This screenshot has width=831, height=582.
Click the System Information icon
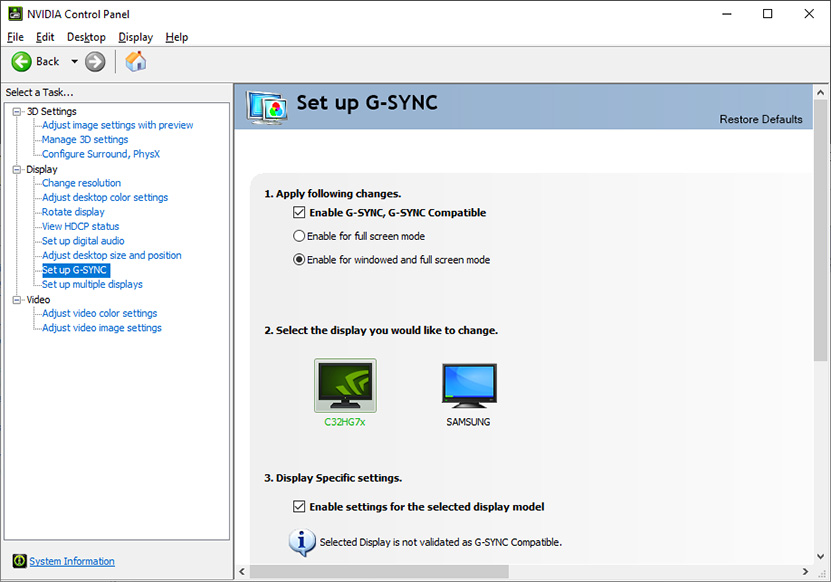pos(19,561)
